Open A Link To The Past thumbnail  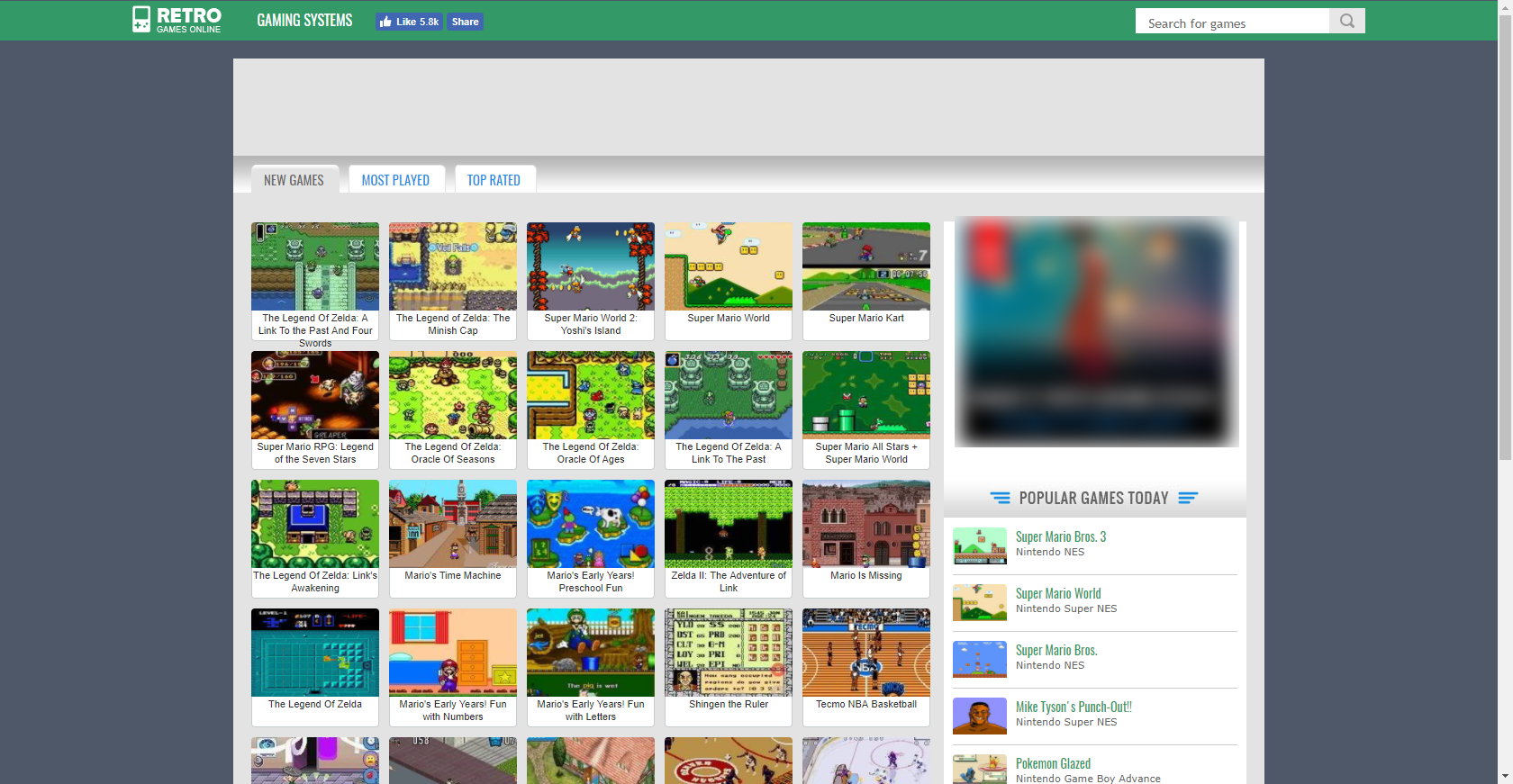(729, 395)
